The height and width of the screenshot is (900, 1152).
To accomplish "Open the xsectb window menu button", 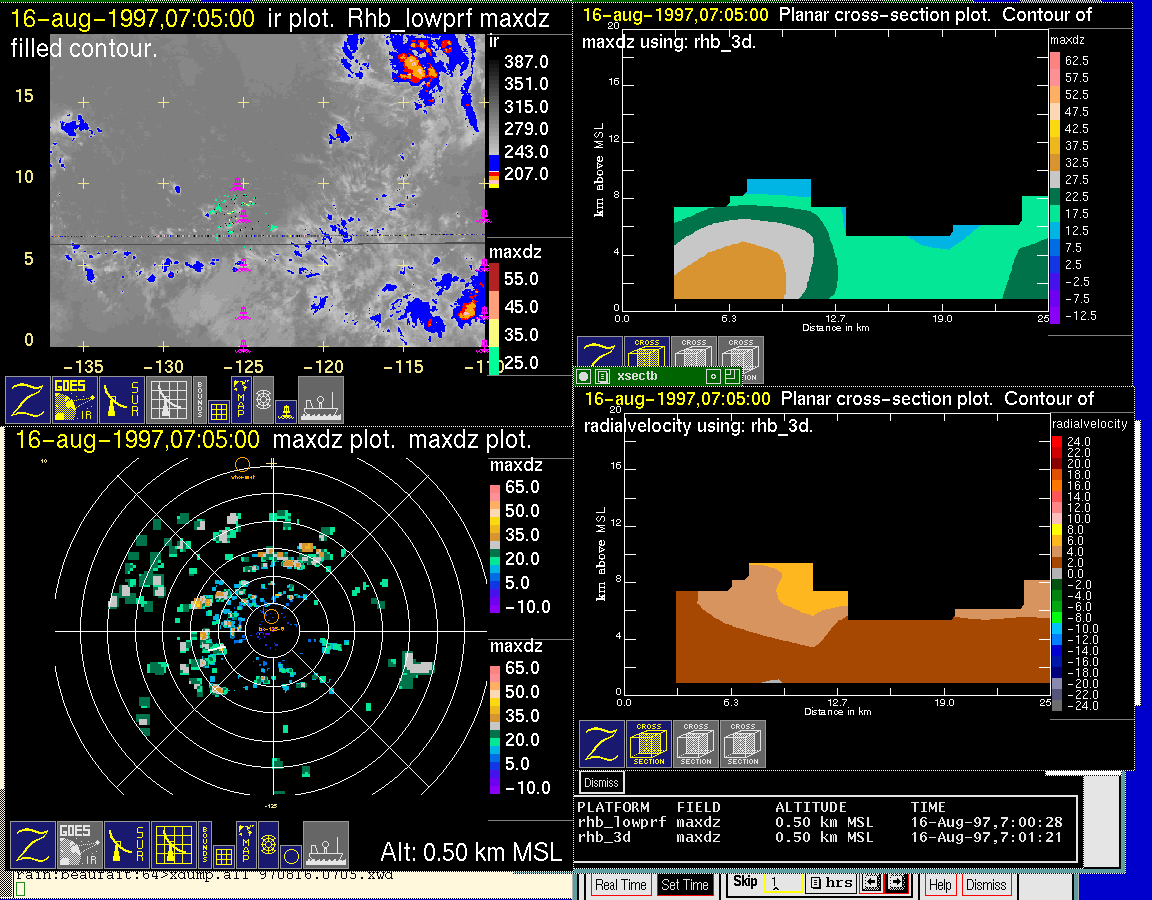I will 584,377.
